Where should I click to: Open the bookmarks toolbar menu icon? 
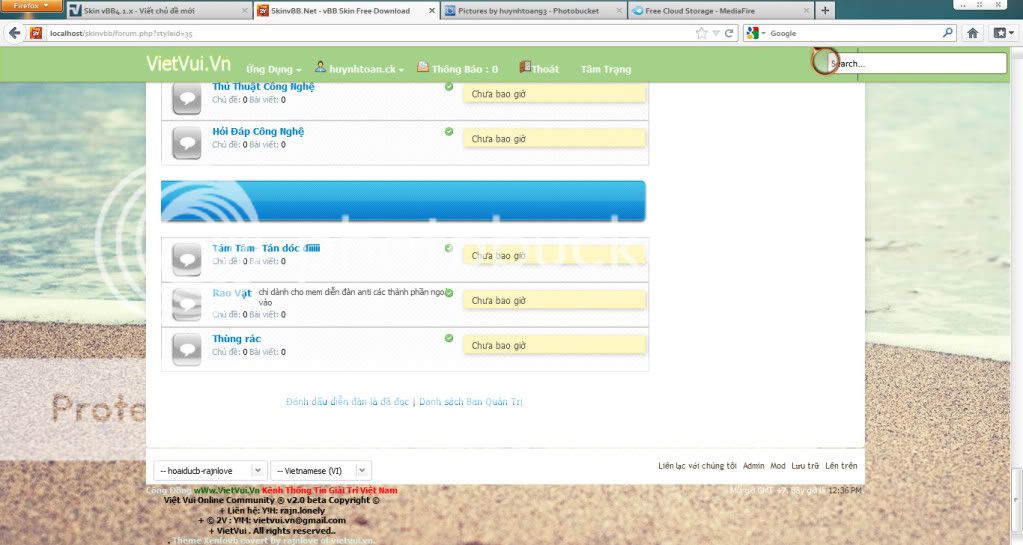coord(1003,33)
